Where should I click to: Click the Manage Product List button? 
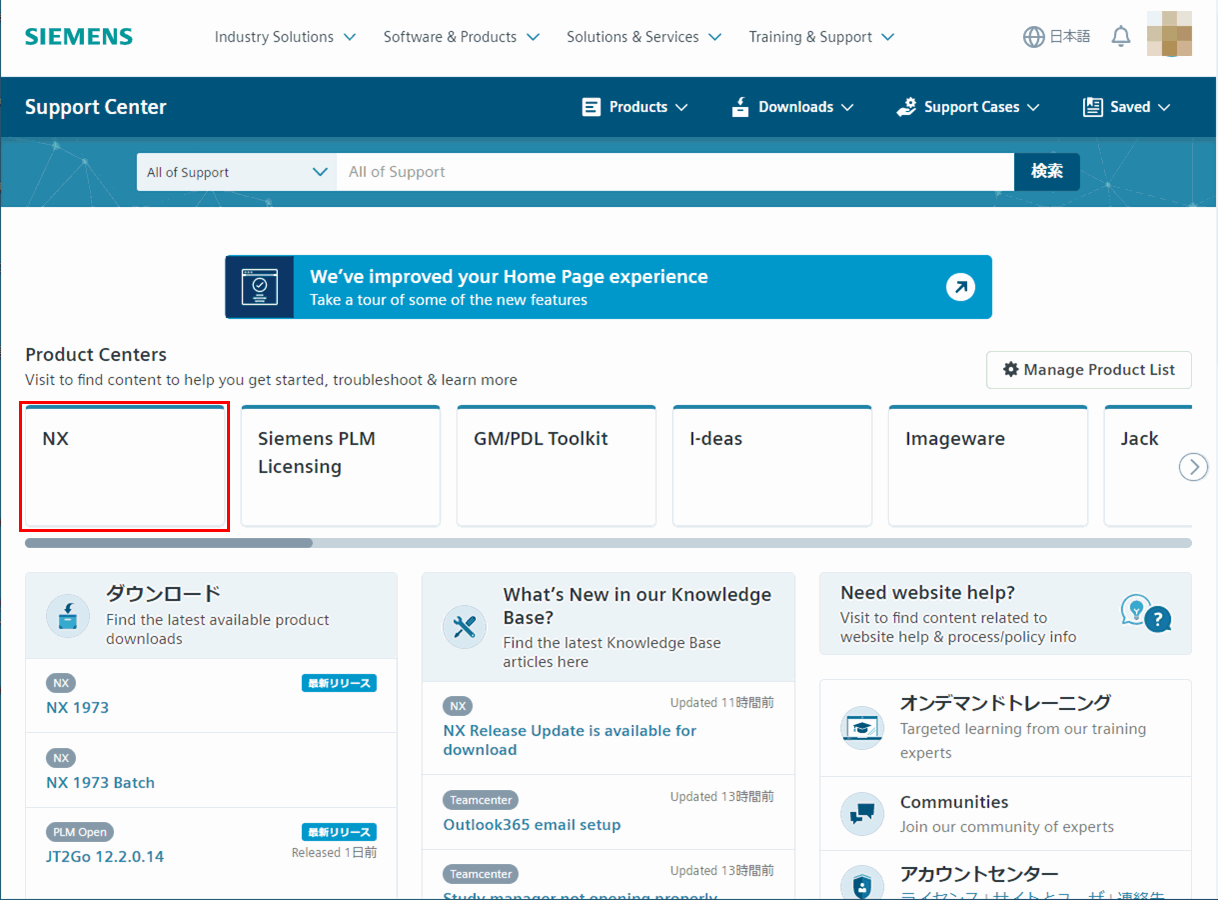pyautogui.click(x=1089, y=370)
